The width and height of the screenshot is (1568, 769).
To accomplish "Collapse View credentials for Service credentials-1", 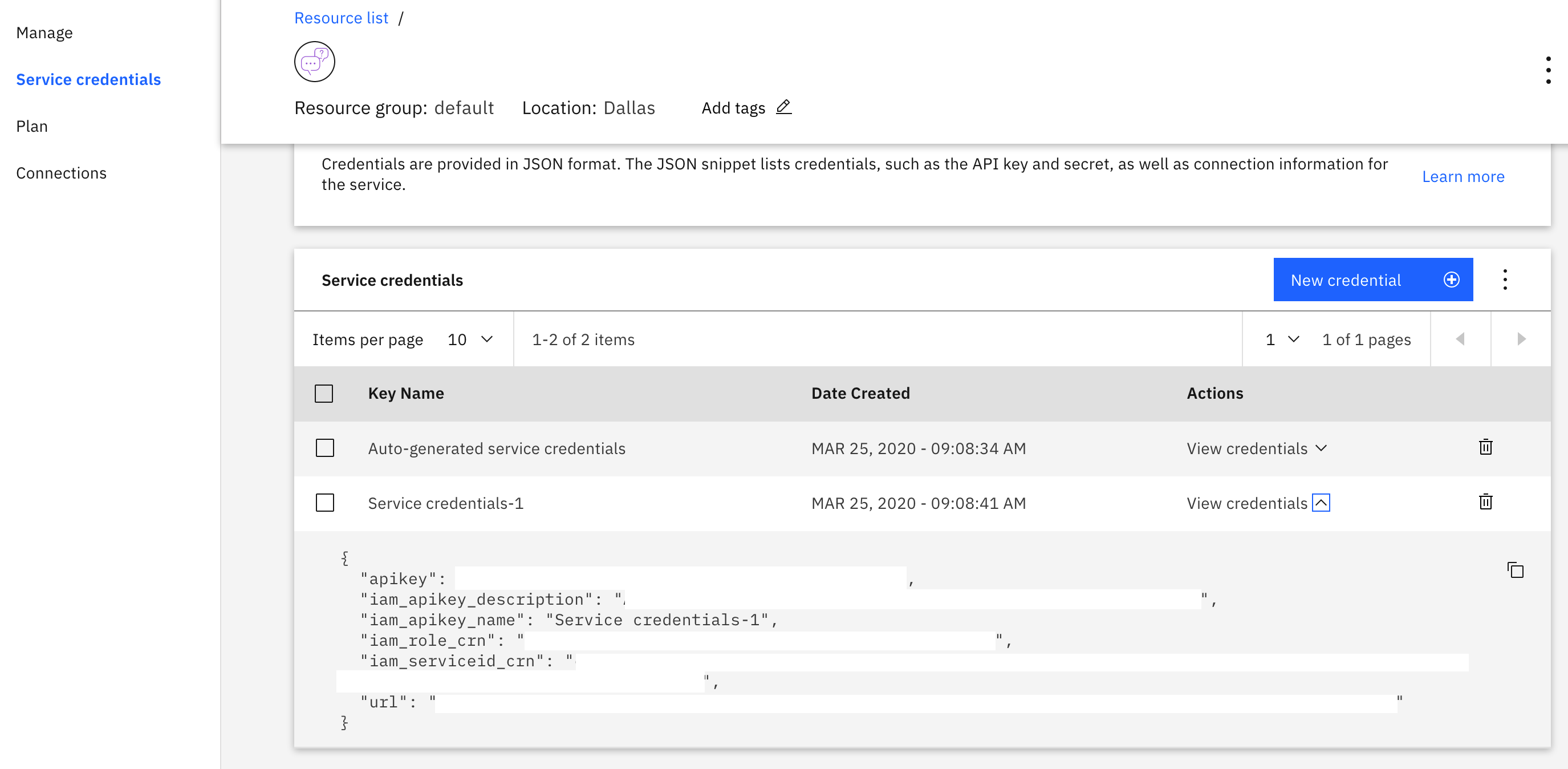I will point(1321,503).
